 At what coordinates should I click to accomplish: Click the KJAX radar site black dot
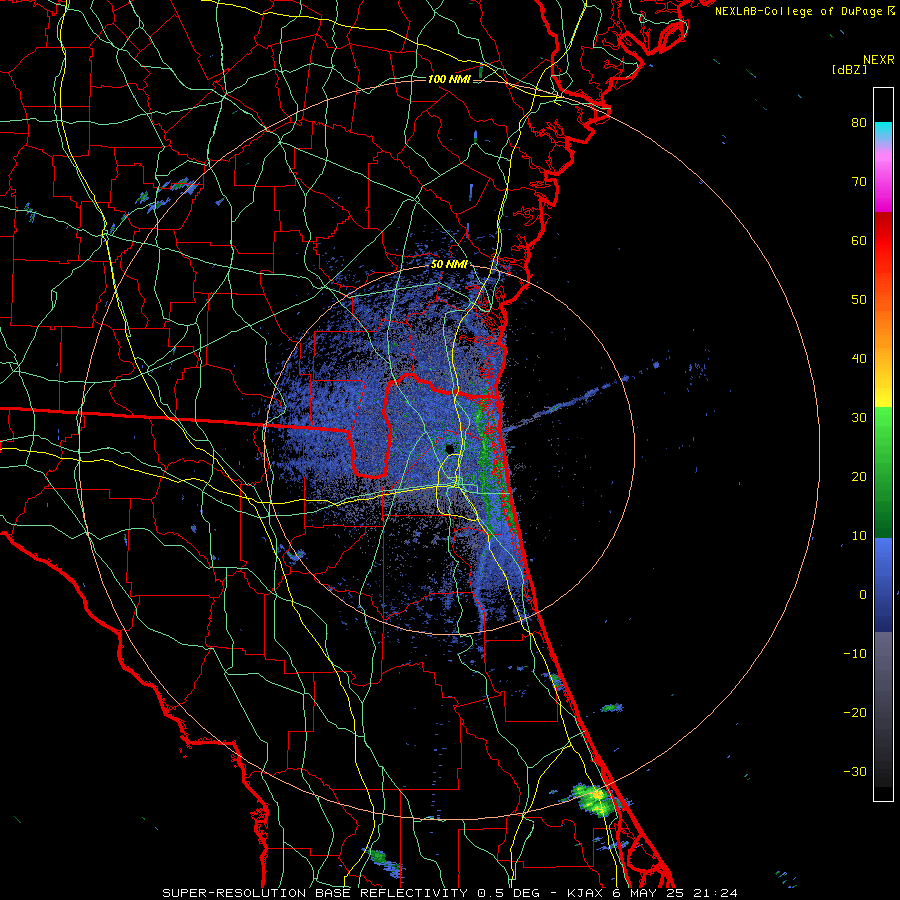click(x=449, y=449)
